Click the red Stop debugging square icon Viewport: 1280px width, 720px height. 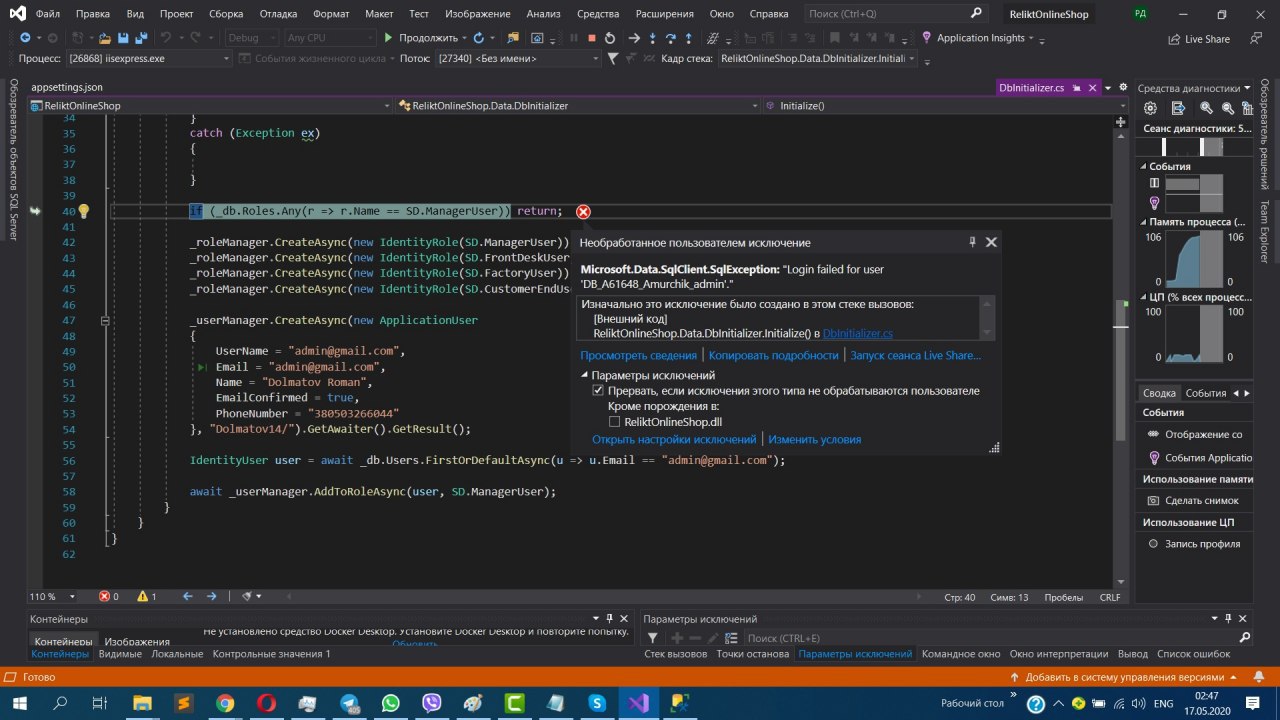[x=591, y=38]
